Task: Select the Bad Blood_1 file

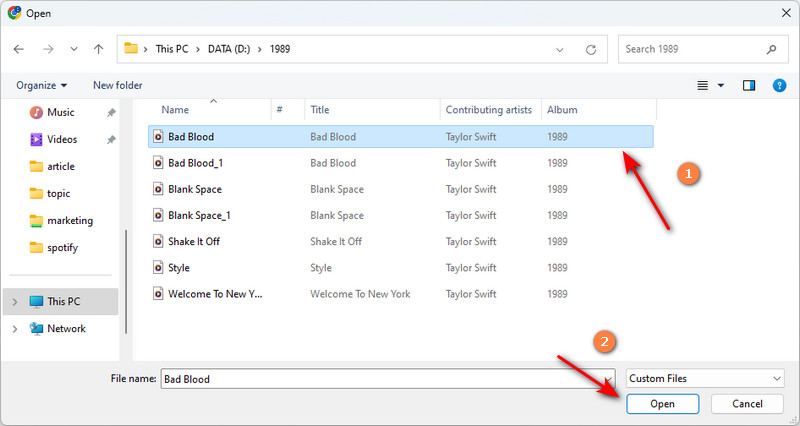Action: (401, 163)
